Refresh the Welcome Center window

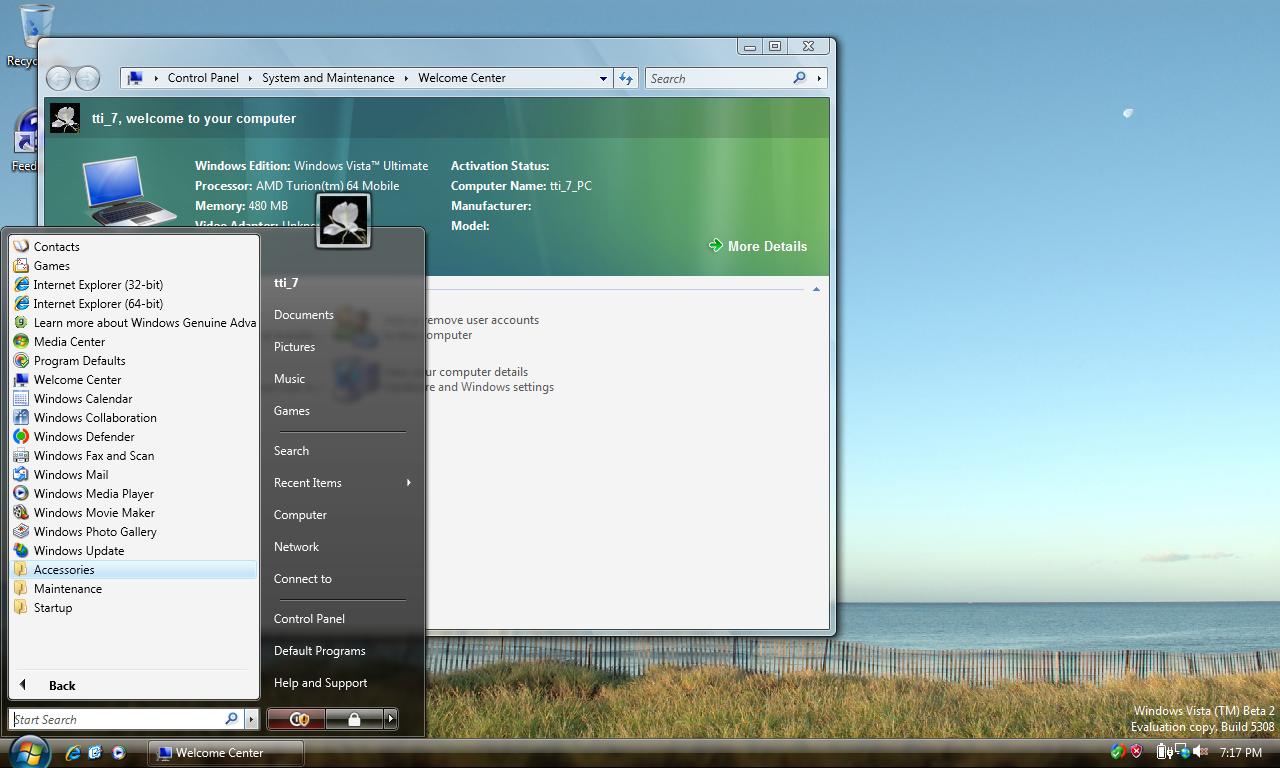(626, 78)
